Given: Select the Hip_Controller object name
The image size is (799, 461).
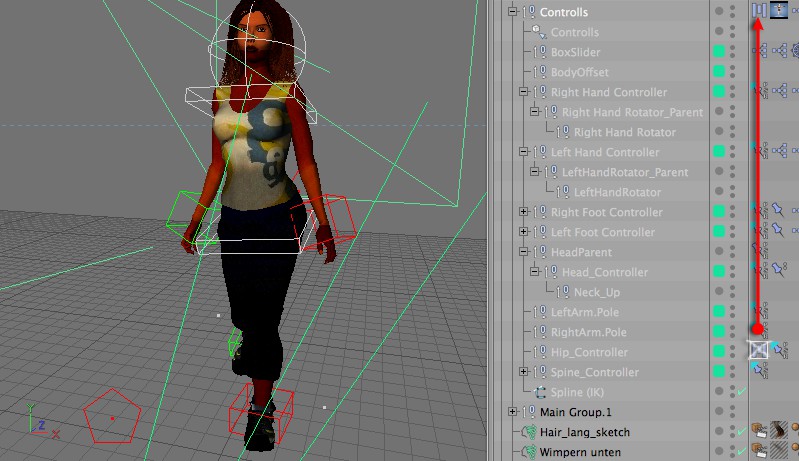Looking at the screenshot, I should point(589,352).
